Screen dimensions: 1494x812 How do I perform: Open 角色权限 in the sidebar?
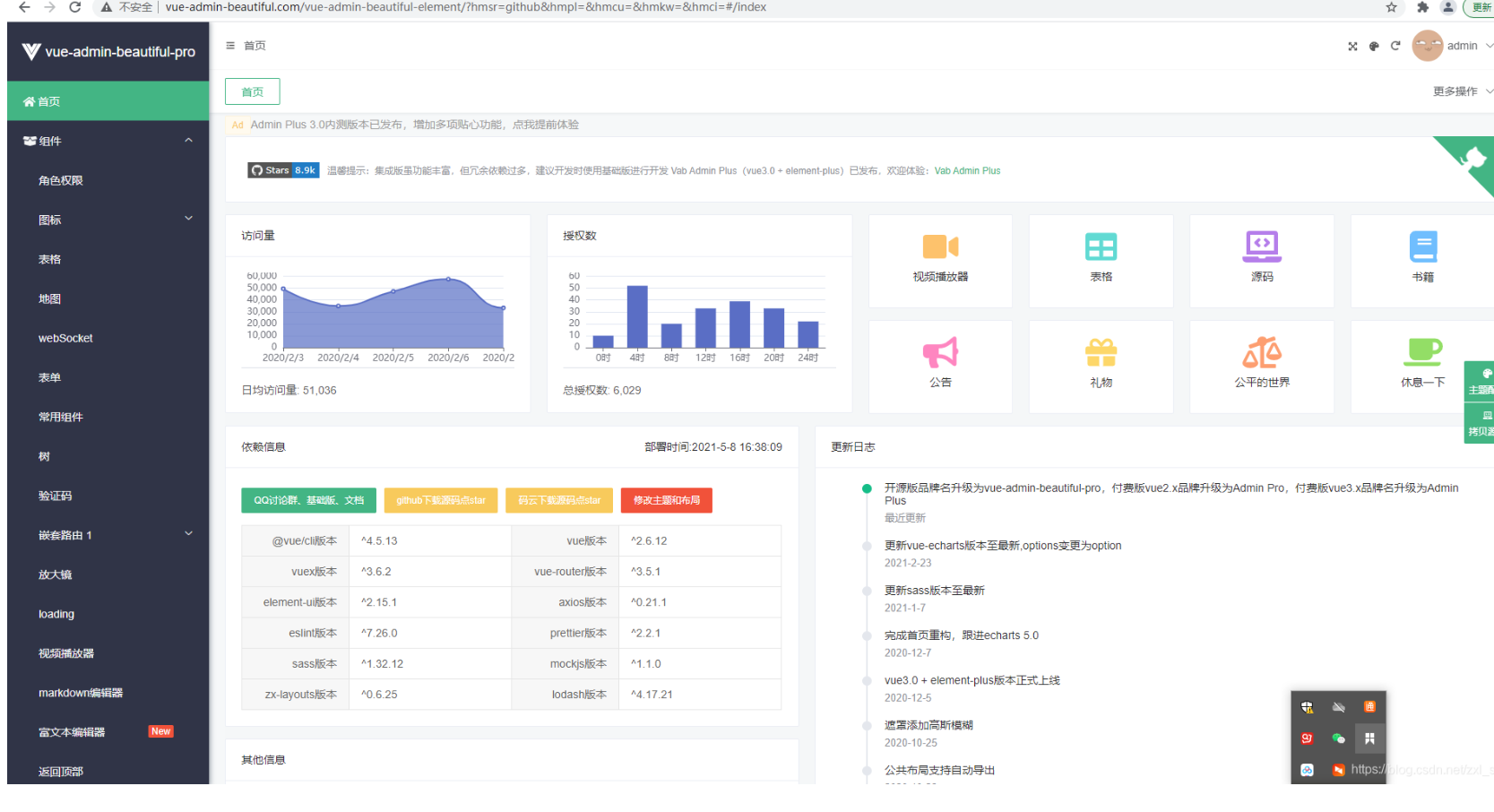(x=108, y=180)
